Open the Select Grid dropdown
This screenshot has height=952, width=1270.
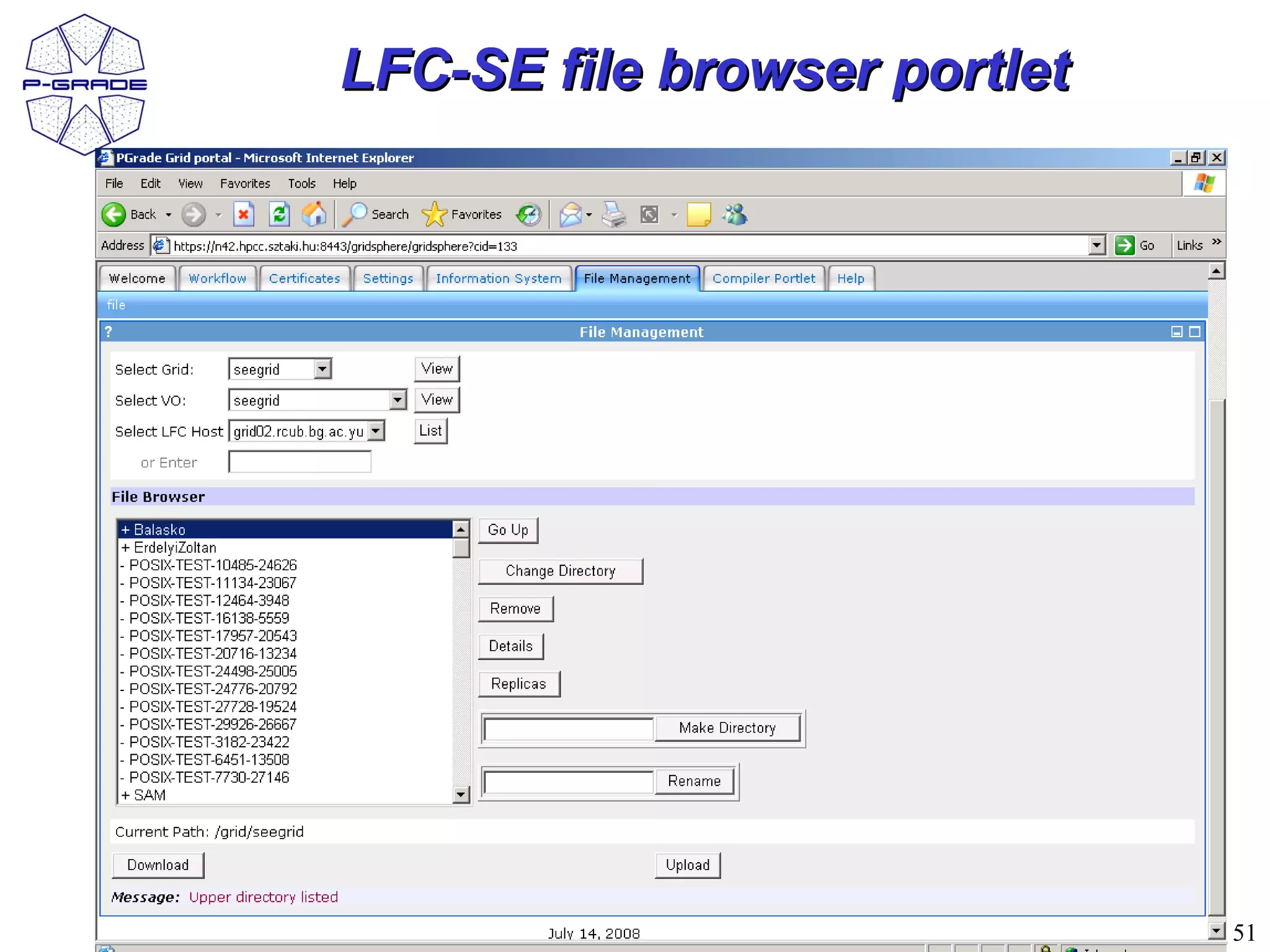322,369
